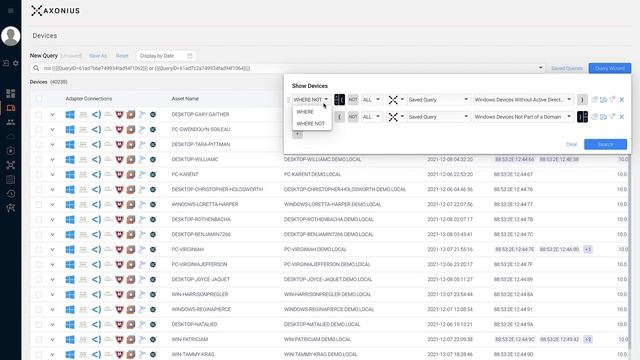
Task: Open the WHERE NOT dropdown
Action: tap(311, 100)
